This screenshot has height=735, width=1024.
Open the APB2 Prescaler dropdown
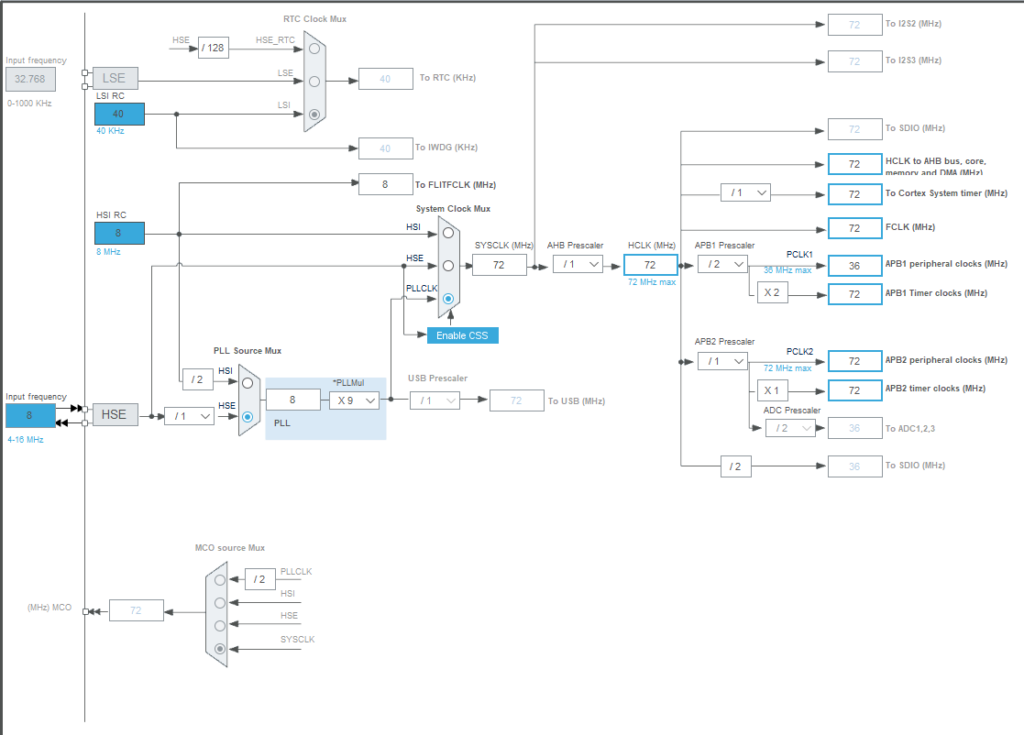[x=722, y=361]
